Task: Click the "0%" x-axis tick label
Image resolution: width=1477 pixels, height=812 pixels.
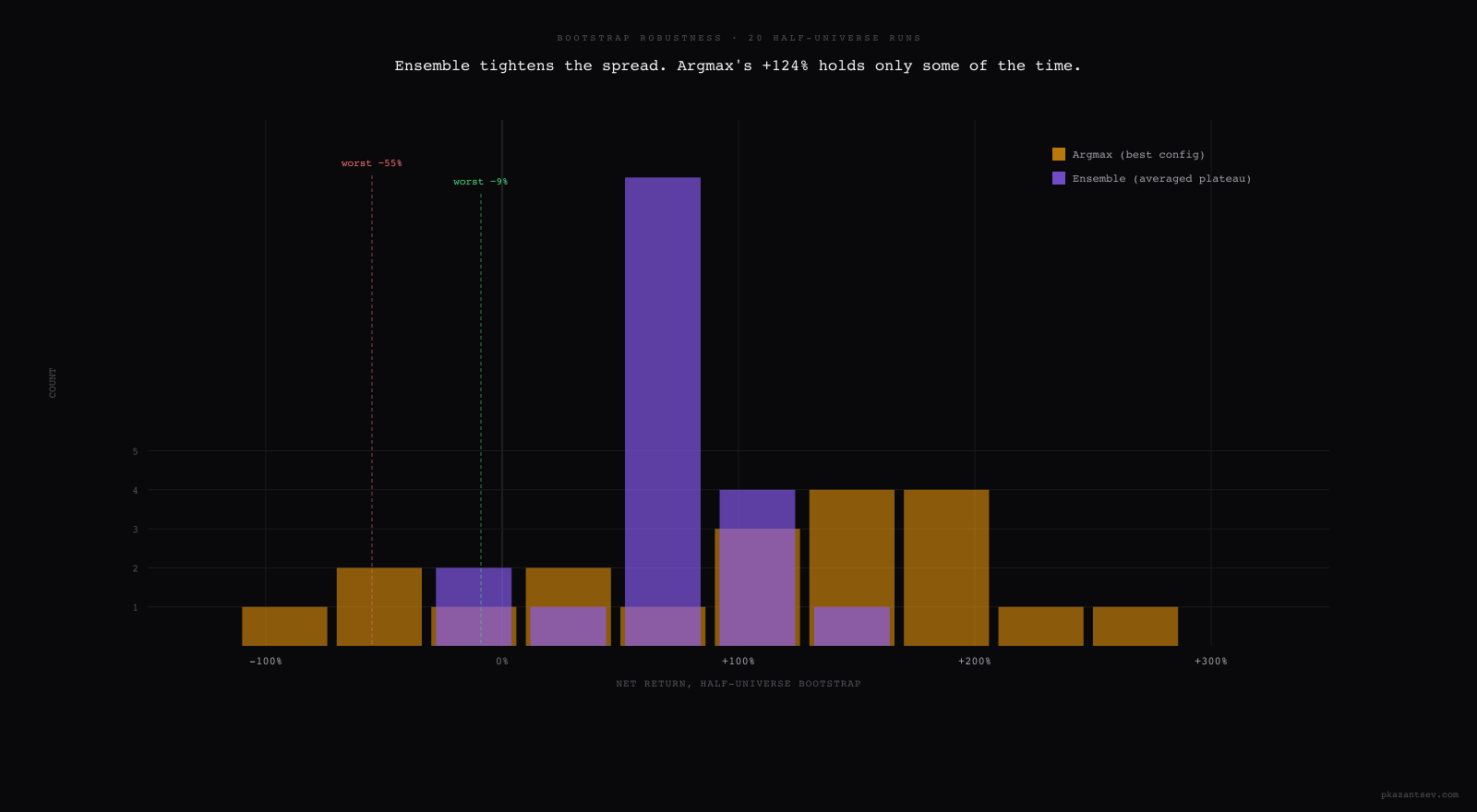Action: tap(502, 662)
